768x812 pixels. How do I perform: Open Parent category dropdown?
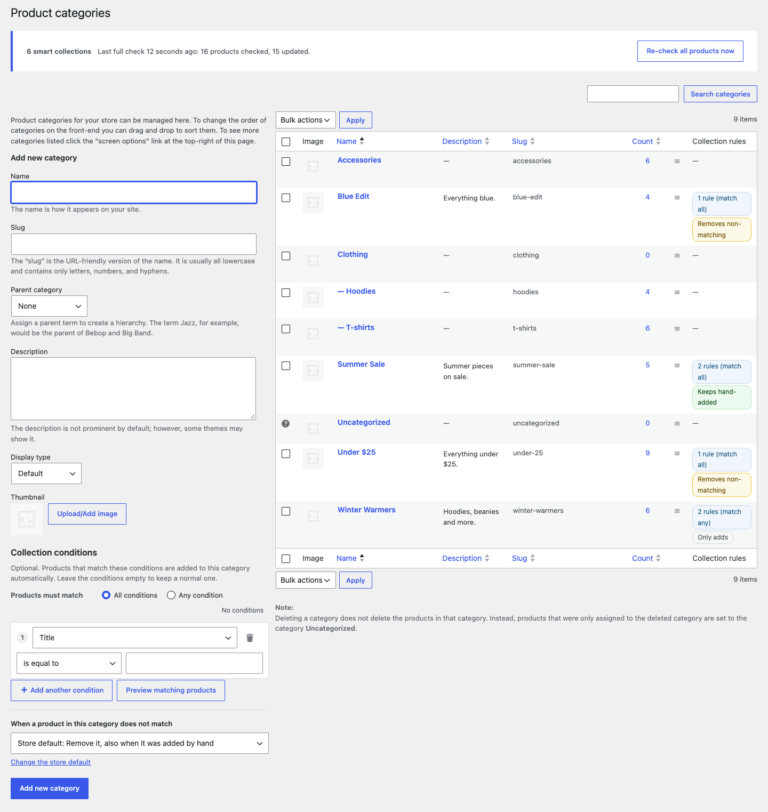[49, 306]
